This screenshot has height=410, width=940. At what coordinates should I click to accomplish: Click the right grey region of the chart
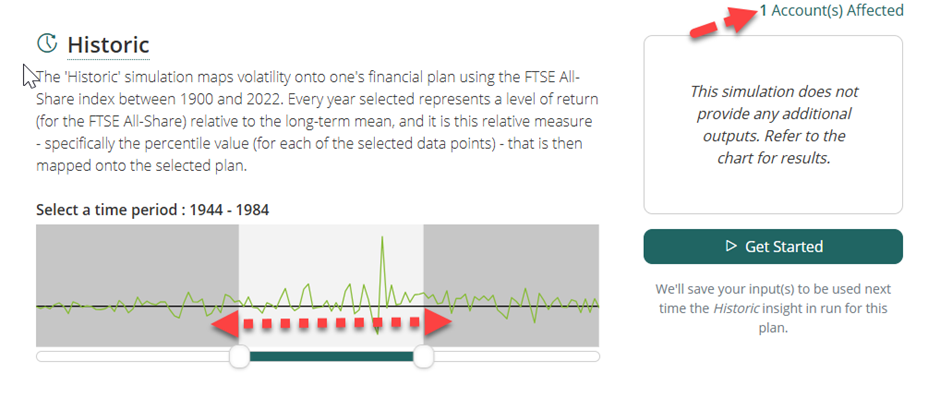click(x=511, y=260)
